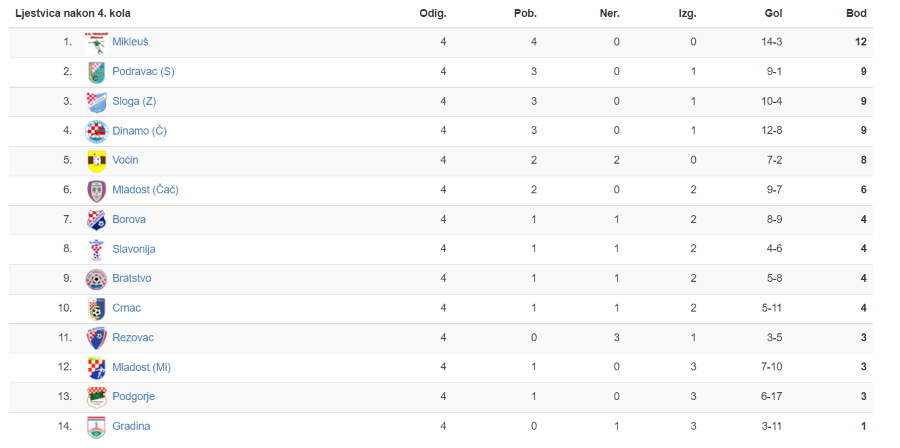The height and width of the screenshot is (448, 900).
Task: Click the Rezovac shield logo
Action: (x=96, y=338)
